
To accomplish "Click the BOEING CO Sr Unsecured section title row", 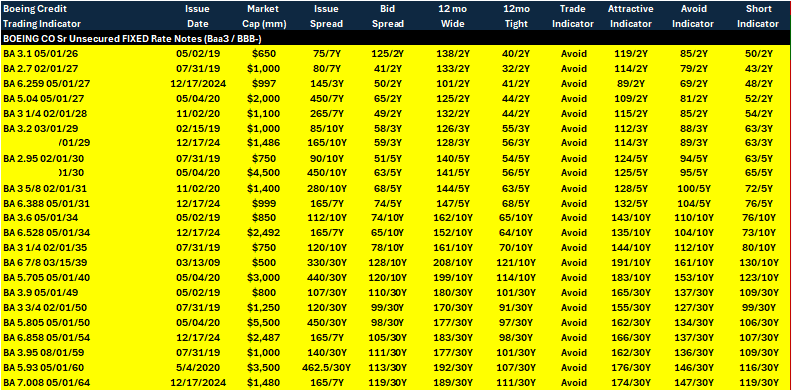I will click(x=396, y=38).
